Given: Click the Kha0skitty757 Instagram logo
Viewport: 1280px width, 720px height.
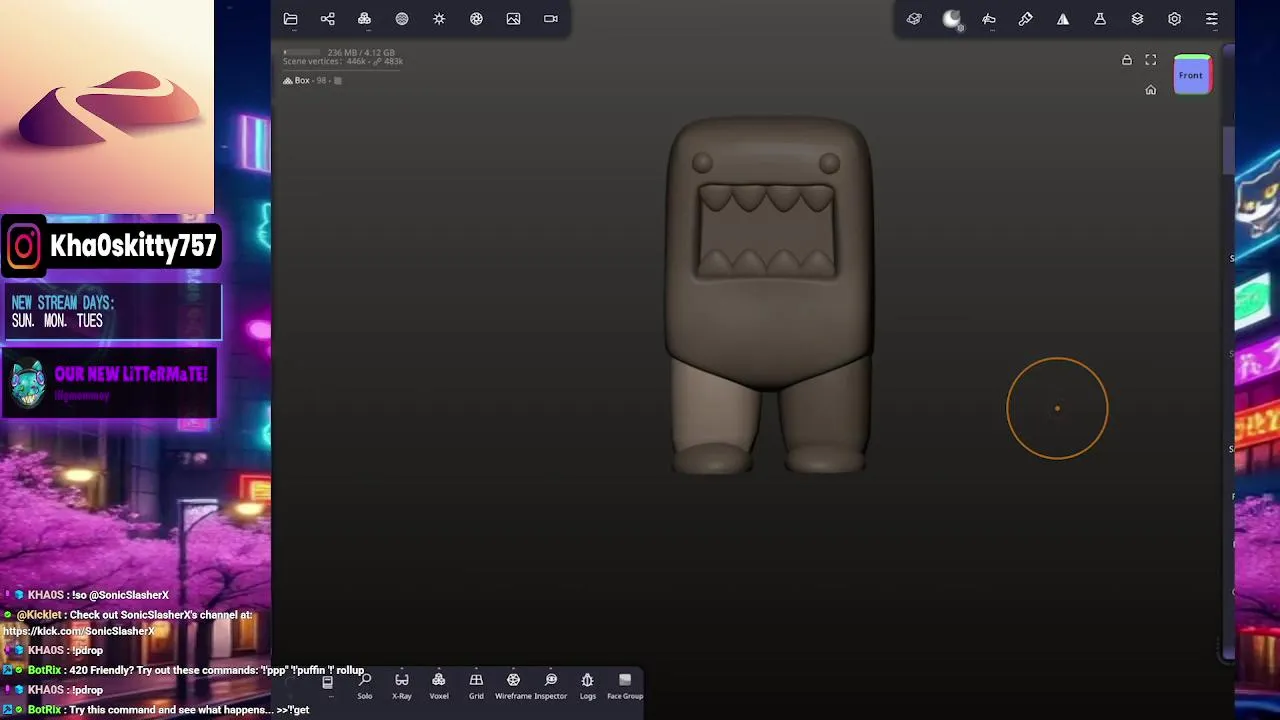Looking at the screenshot, I should point(24,246).
